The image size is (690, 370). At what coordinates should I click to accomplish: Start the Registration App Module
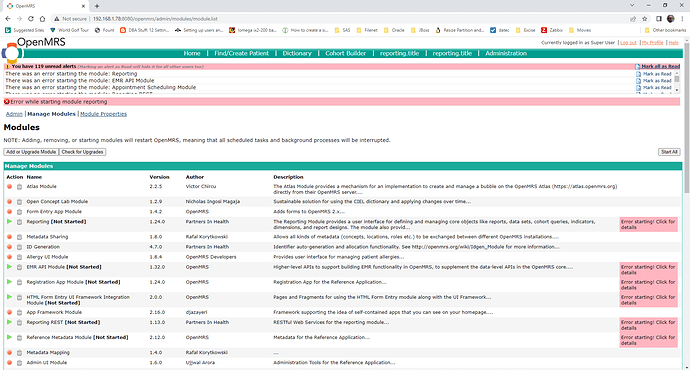tap(9, 282)
